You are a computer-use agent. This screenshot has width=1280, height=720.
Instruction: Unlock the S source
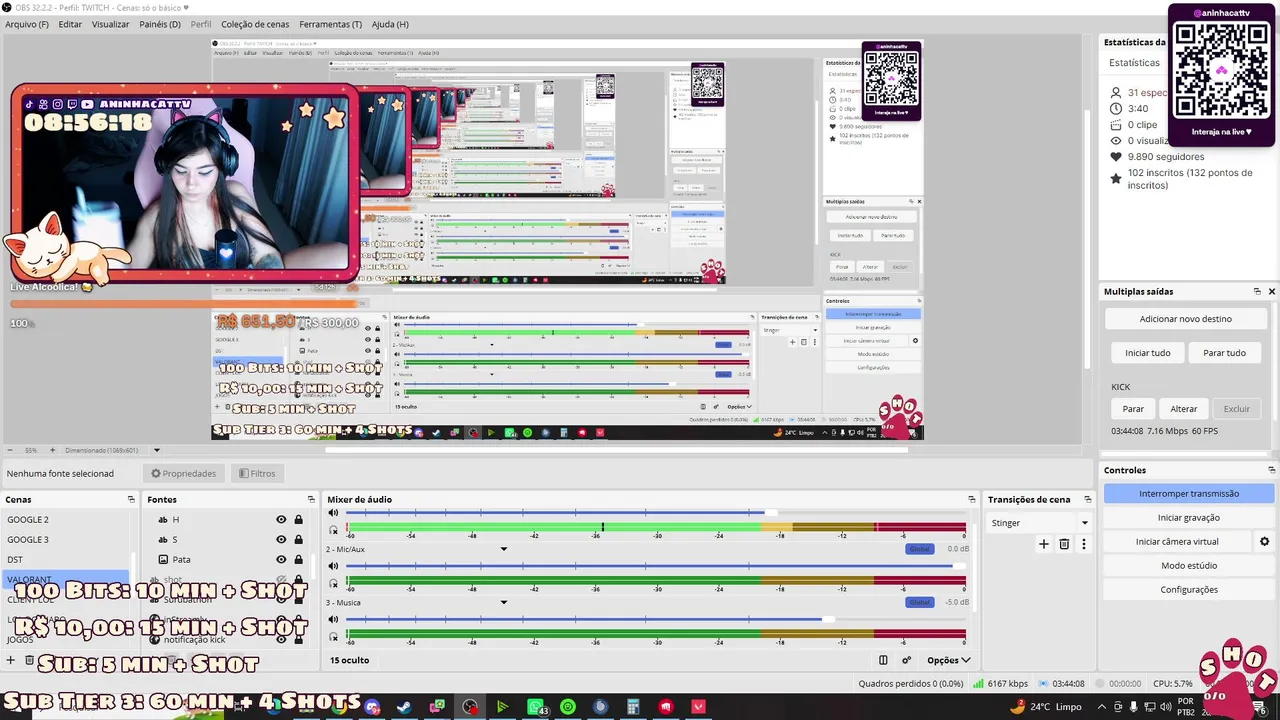tap(298, 539)
